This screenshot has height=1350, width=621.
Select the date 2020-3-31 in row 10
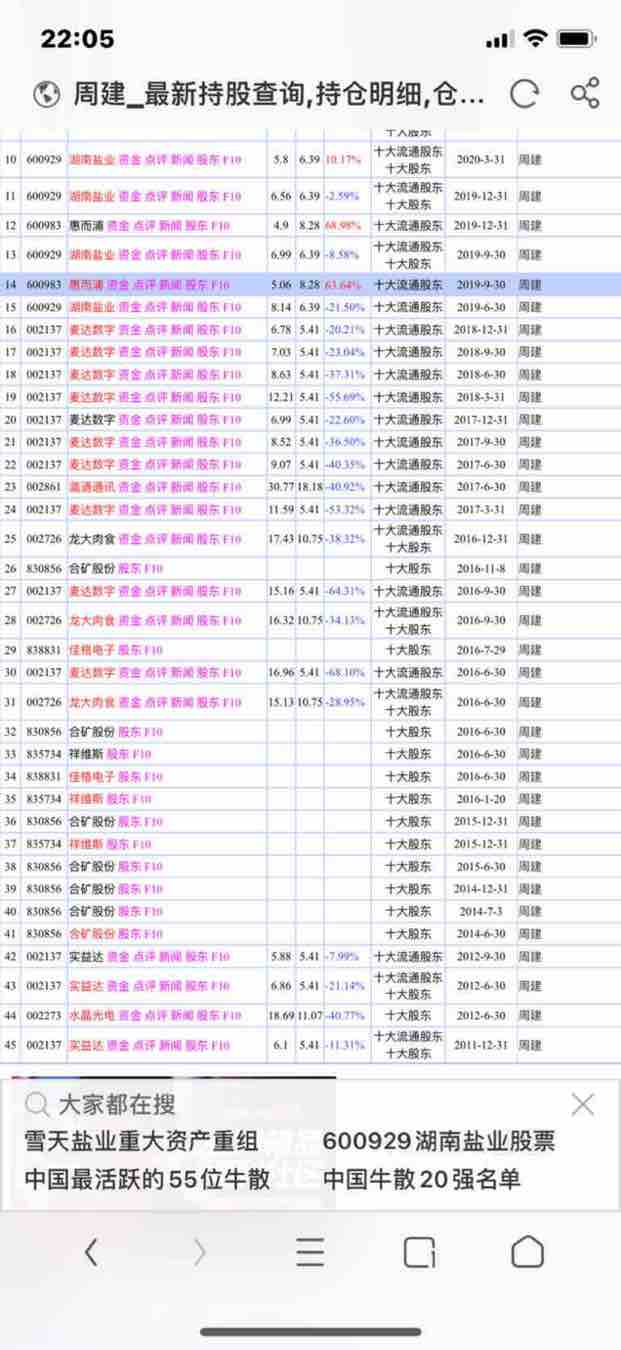coord(481,160)
